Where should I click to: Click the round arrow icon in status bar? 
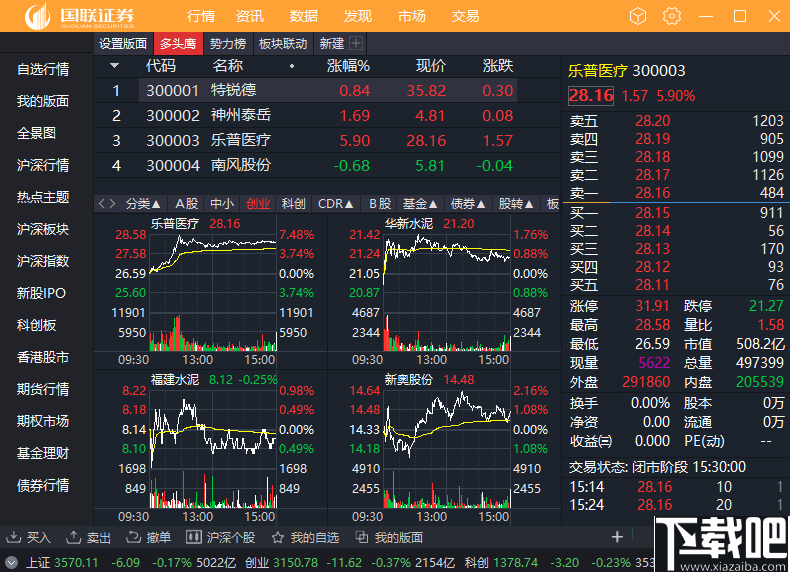[11, 562]
